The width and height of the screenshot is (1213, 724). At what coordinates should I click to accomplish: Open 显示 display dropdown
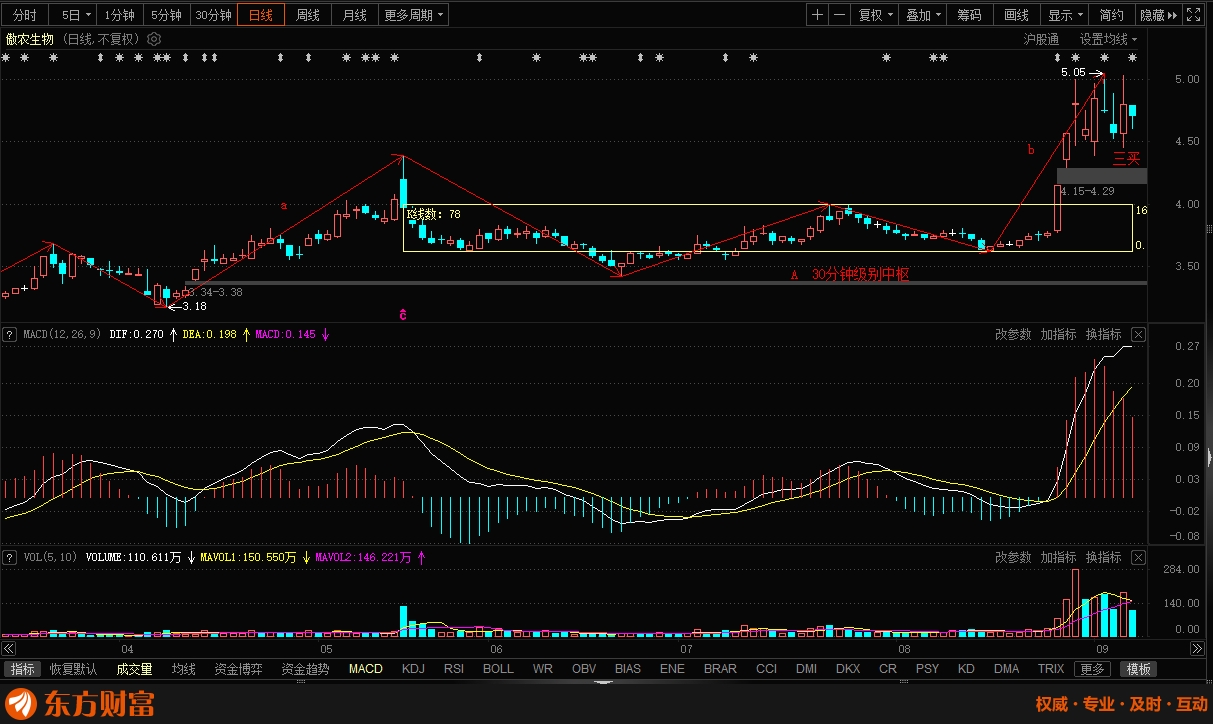1064,15
